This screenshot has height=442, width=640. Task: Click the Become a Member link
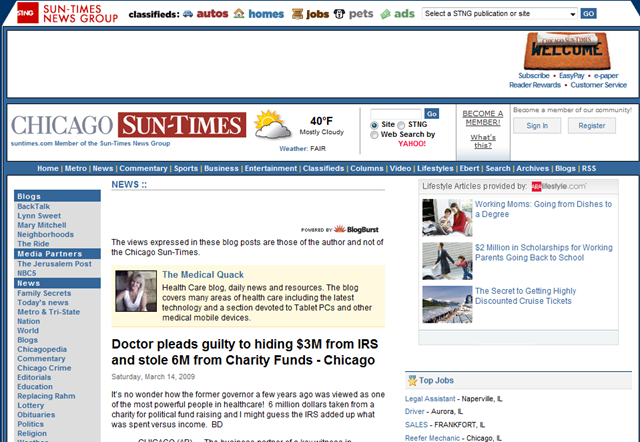tap(482, 118)
